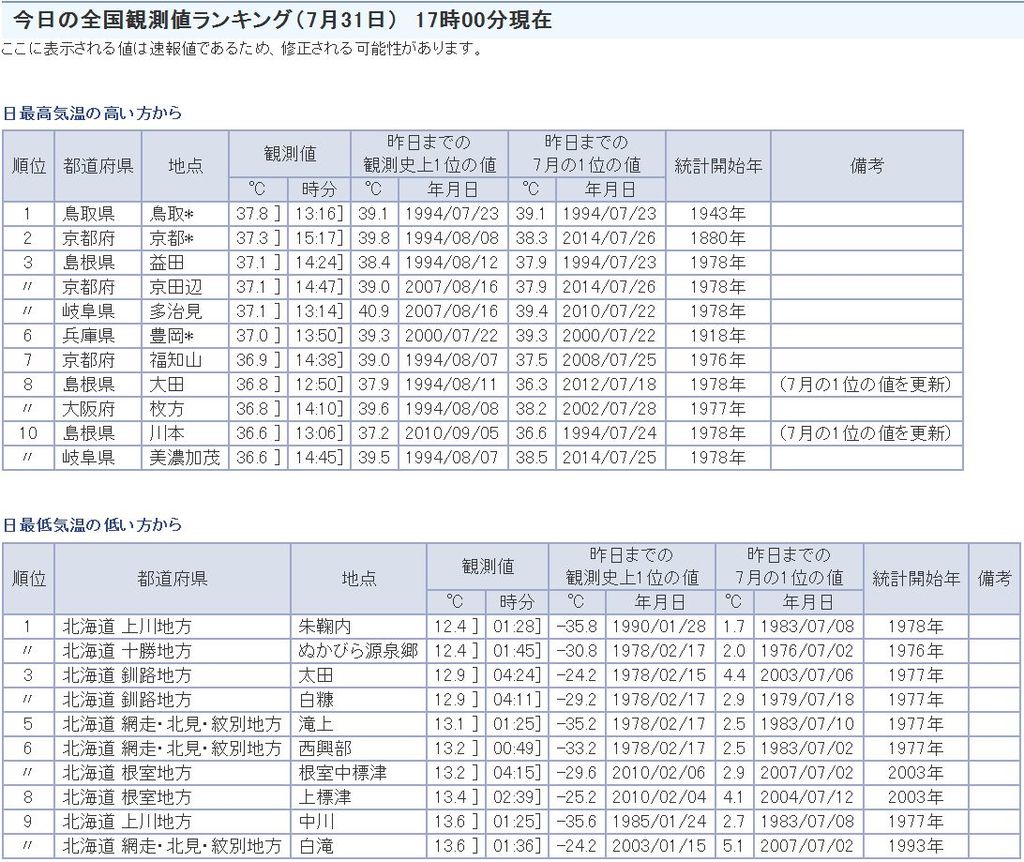Viewport: 1024px width, 862px height.
Task: Click the 日最高気温の高い方から section heading
Action: pyautogui.click(x=92, y=114)
